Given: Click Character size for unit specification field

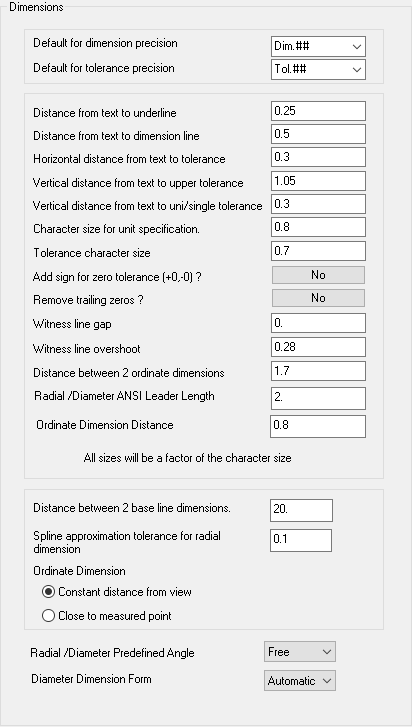Looking at the screenshot, I should point(318,228).
